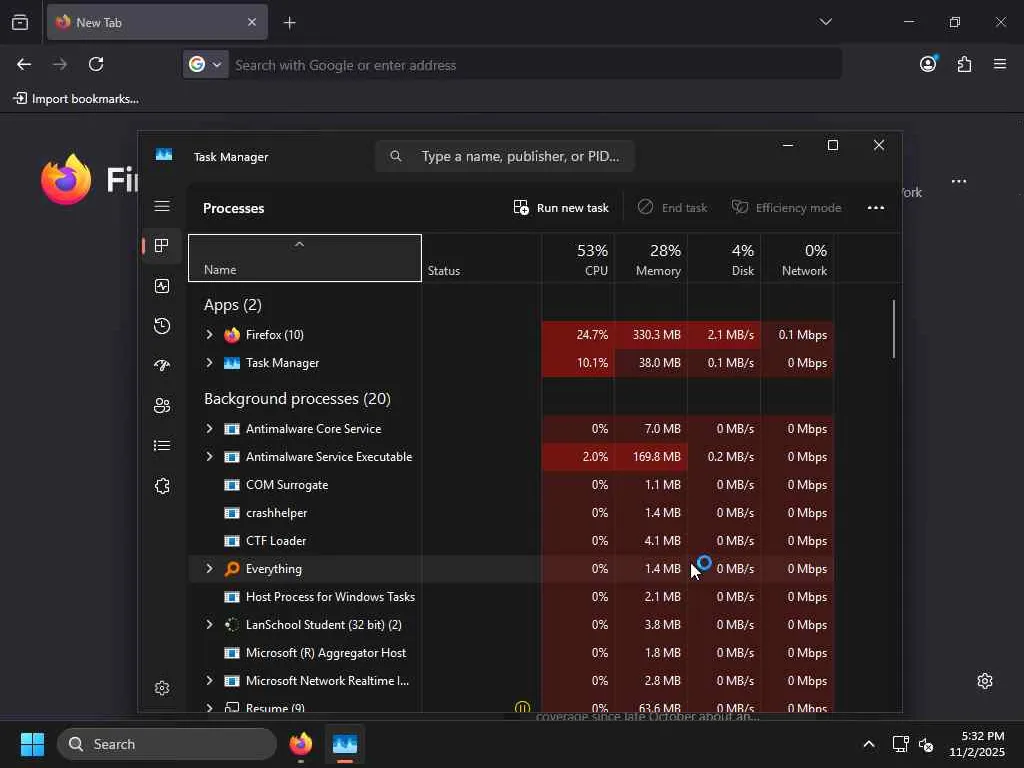
Task: Open Task Manager settings gear
Action: coord(162,688)
